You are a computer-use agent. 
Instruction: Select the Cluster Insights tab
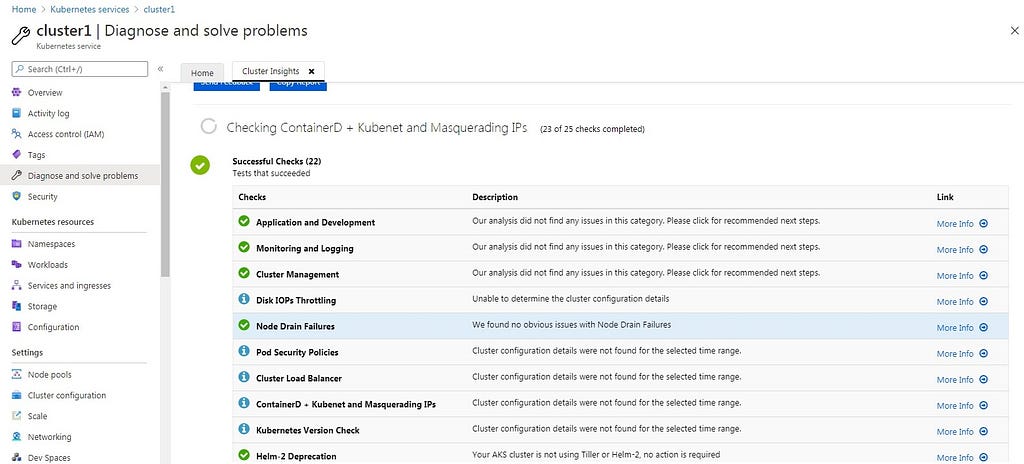tap(270, 71)
